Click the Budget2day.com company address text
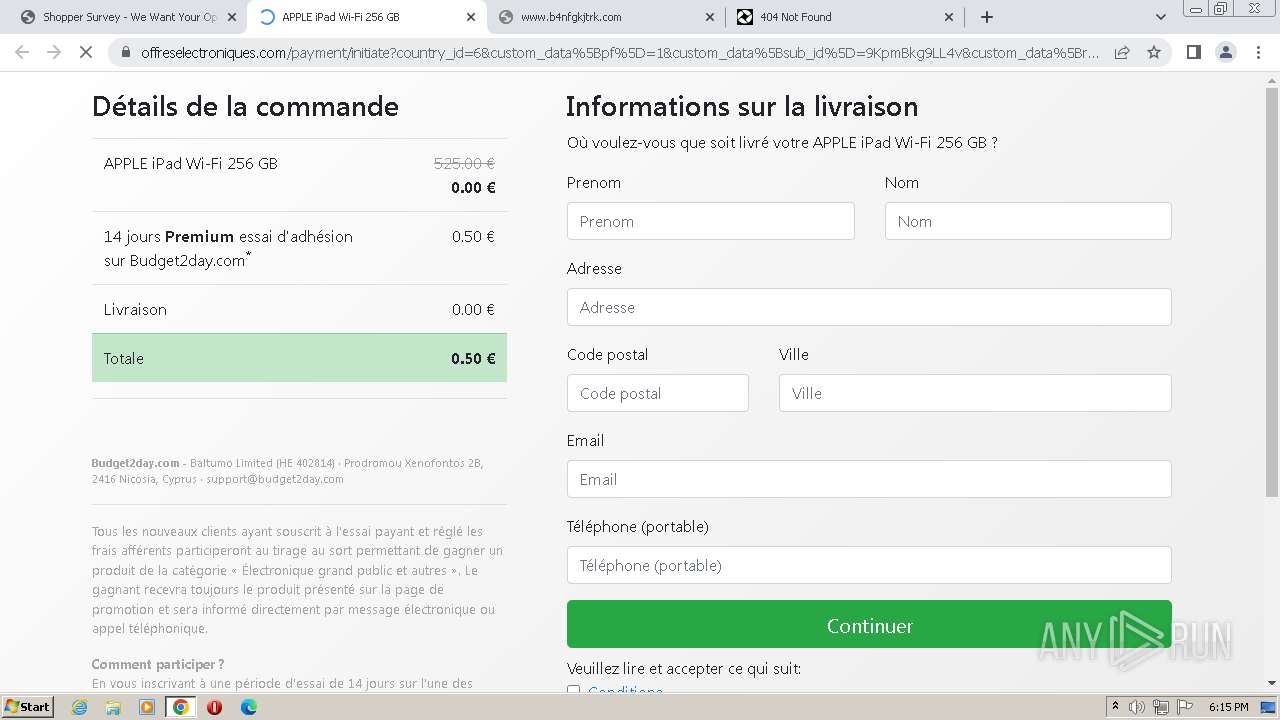1280x720 pixels. tap(288, 471)
